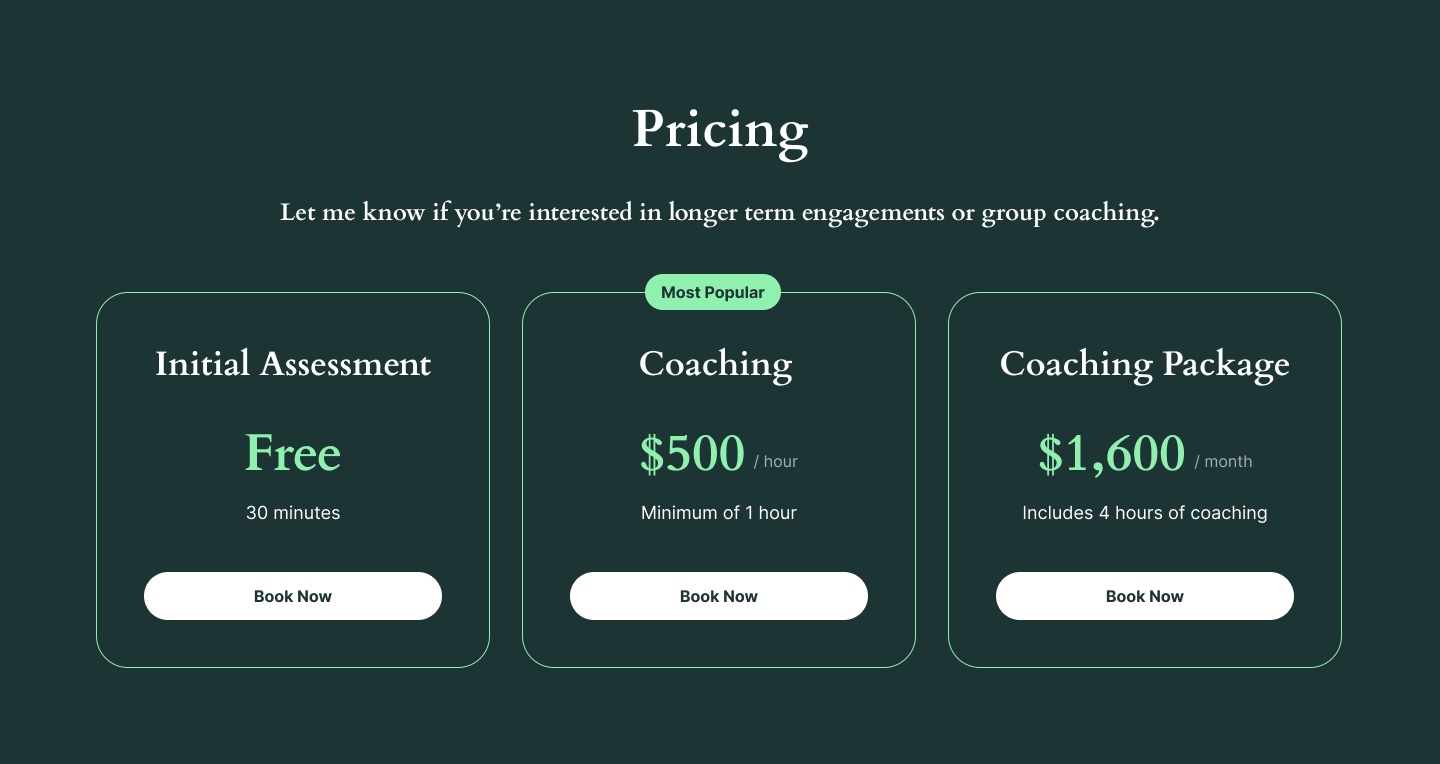Click the Free price label

(293, 453)
